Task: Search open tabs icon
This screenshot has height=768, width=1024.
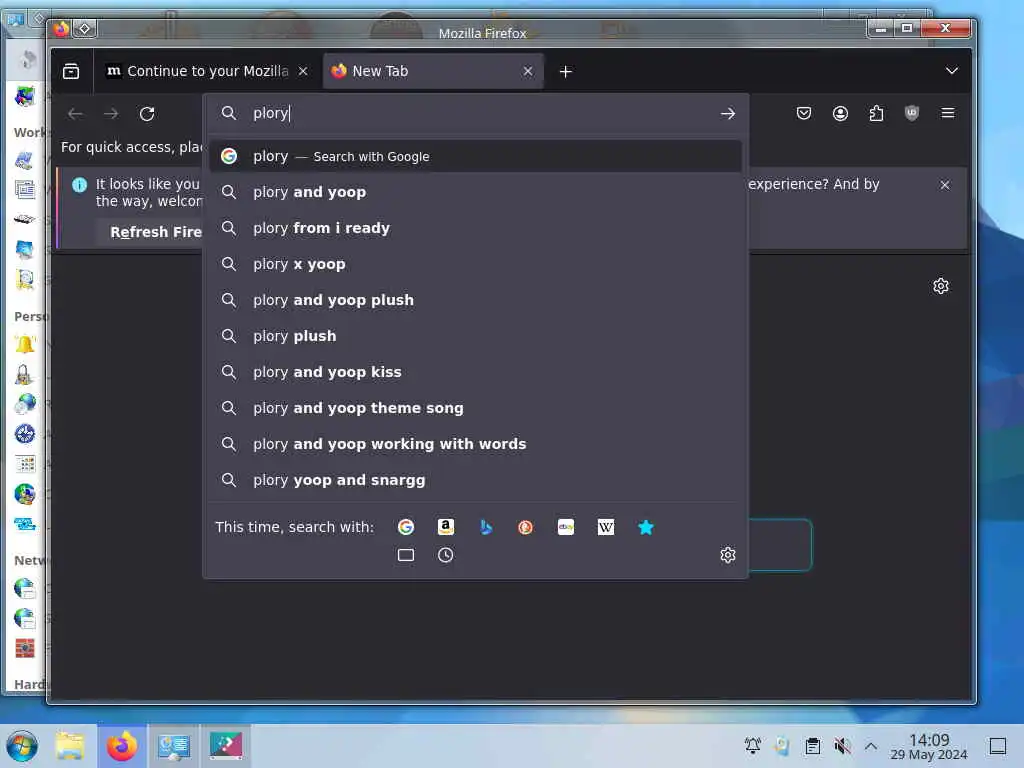Action: [406, 555]
